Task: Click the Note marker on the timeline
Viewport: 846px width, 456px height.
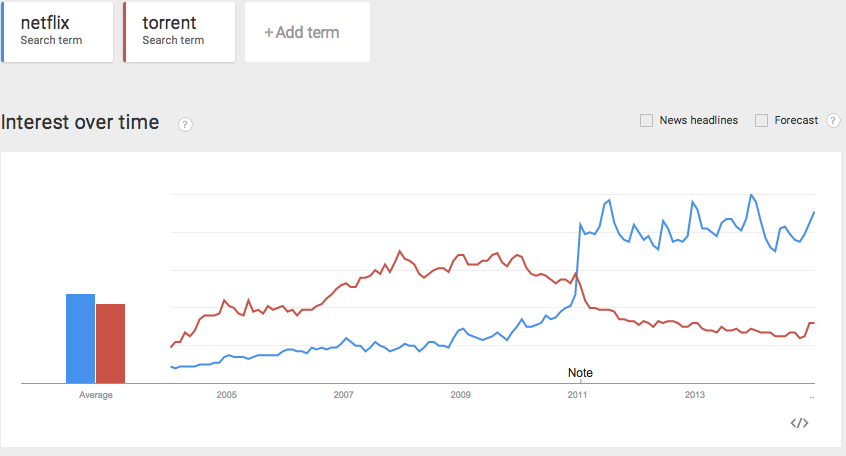Action: point(580,373)
